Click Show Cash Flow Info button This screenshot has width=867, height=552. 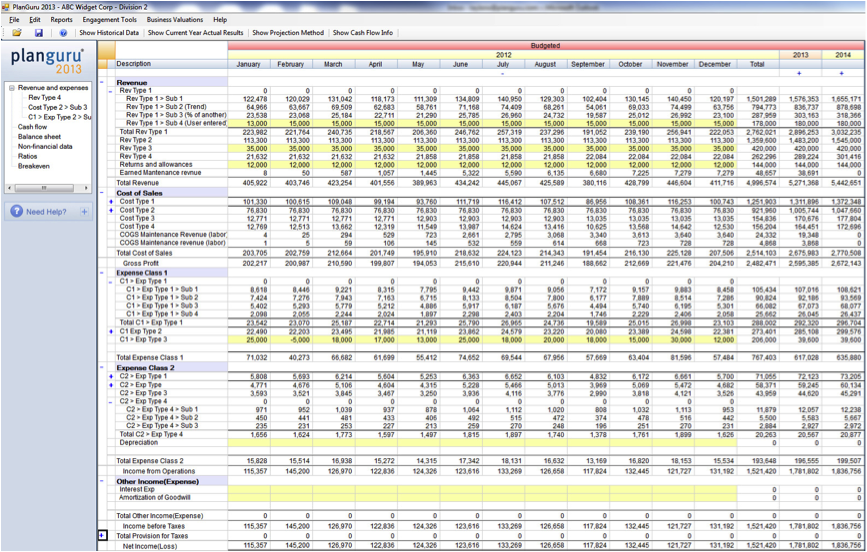(363, 33)
